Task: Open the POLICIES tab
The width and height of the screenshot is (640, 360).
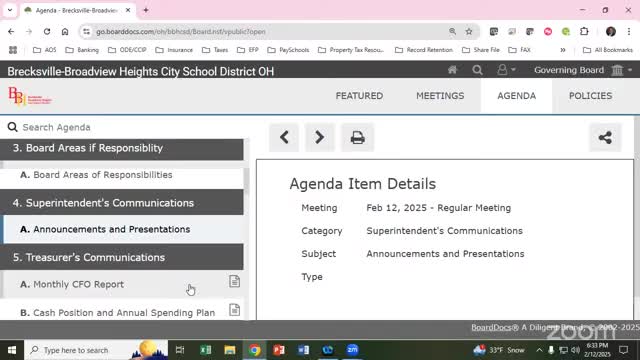Action: [590, 96]
